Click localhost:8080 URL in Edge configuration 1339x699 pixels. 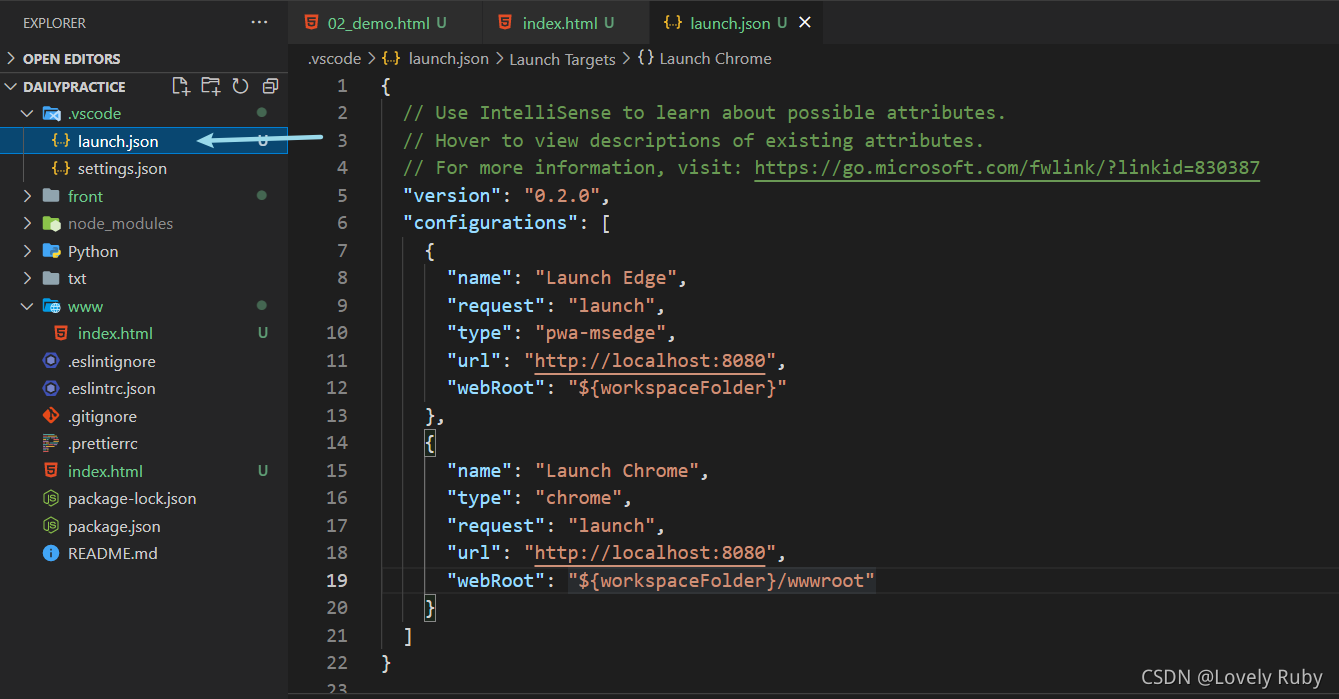tap(650, 360)
